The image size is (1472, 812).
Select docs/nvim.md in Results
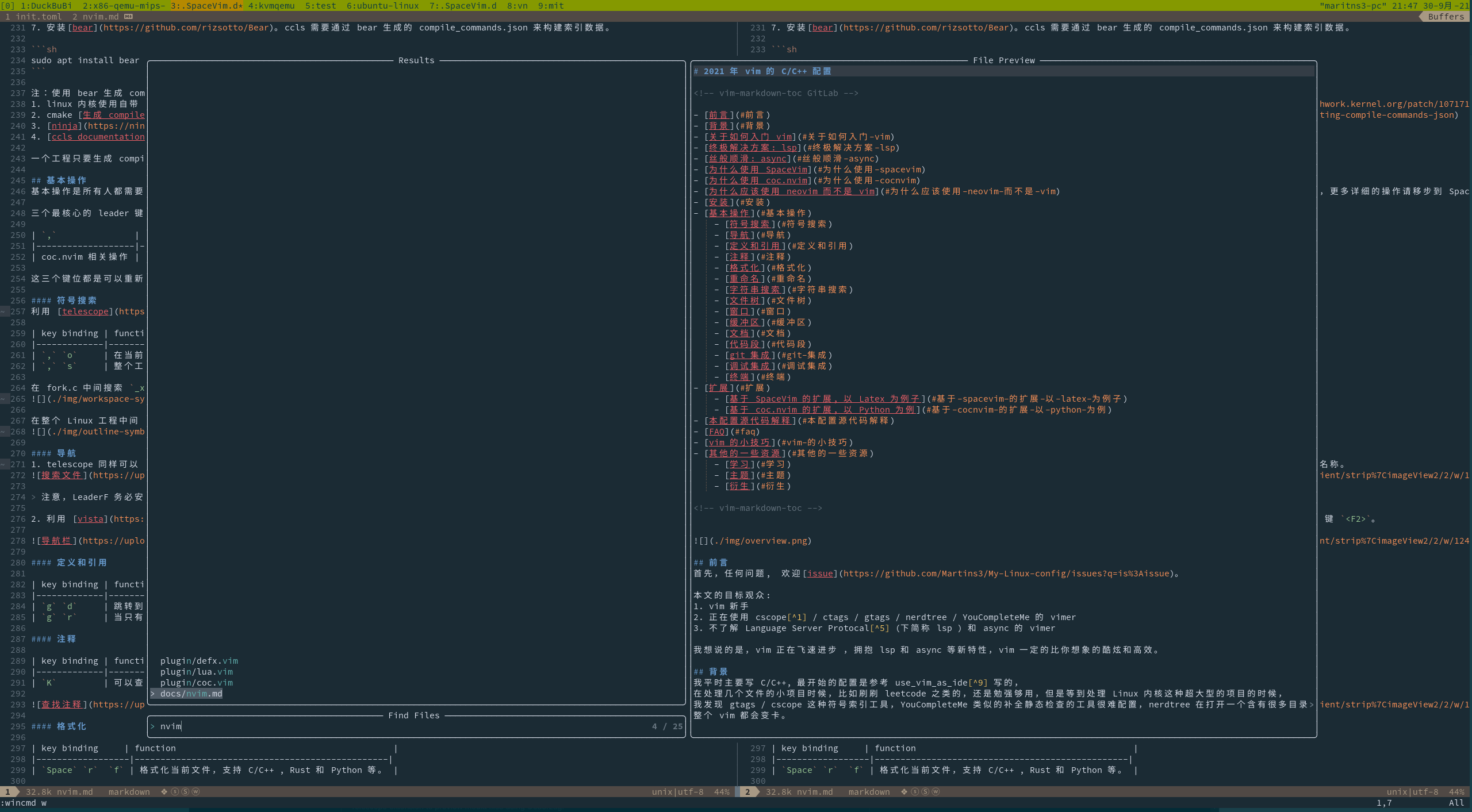(191, 694)
